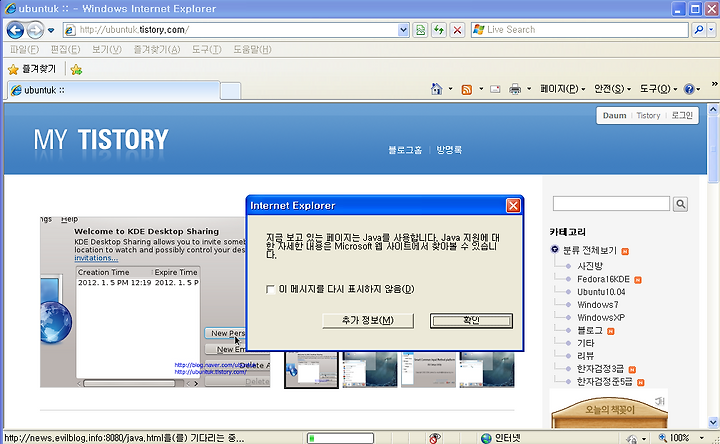Click the Home page icon
This screenshot has height=444, width=720.
point(437,89)
